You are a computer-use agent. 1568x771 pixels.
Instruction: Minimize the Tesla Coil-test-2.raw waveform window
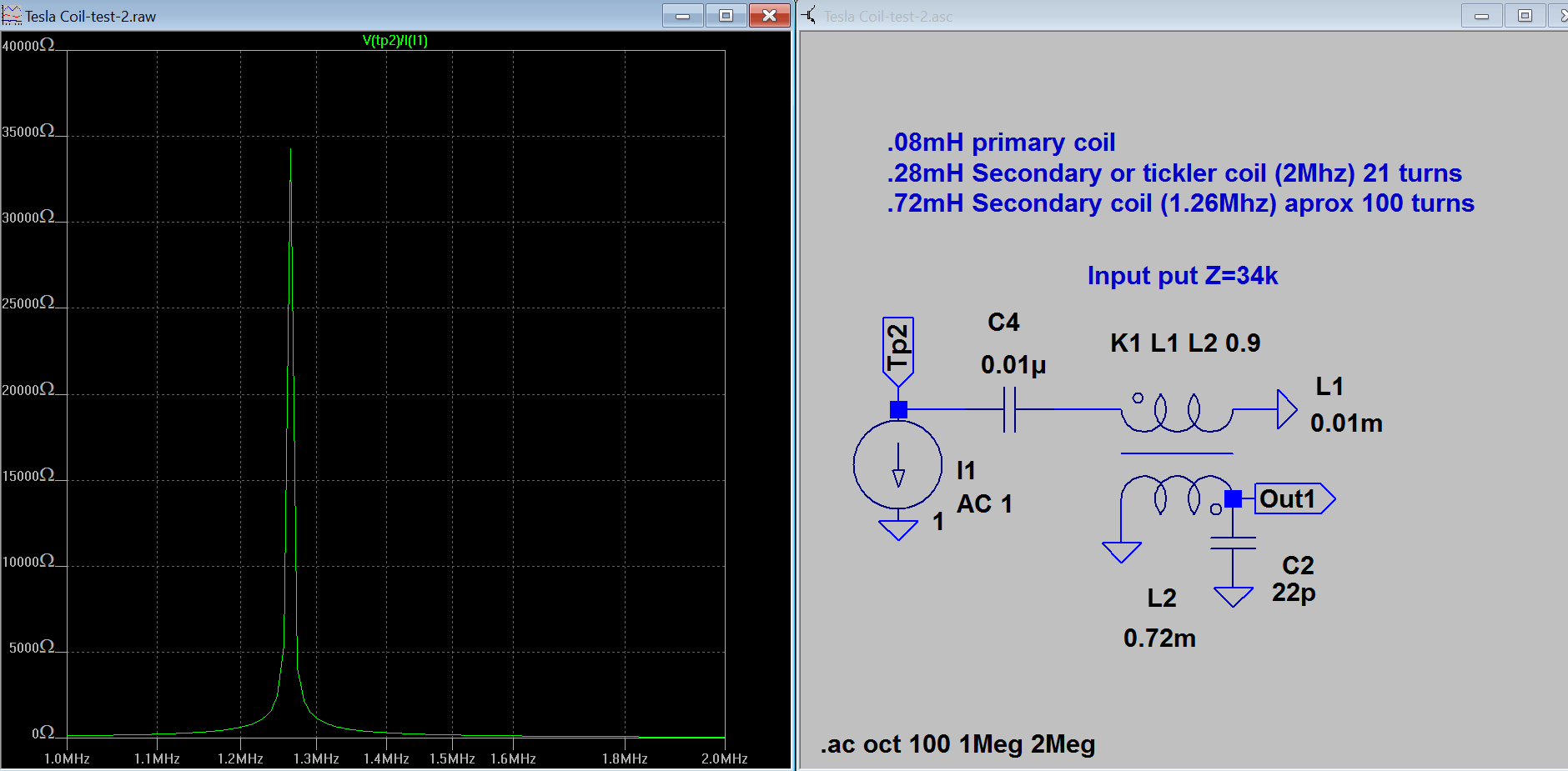[x=682, y=15]
